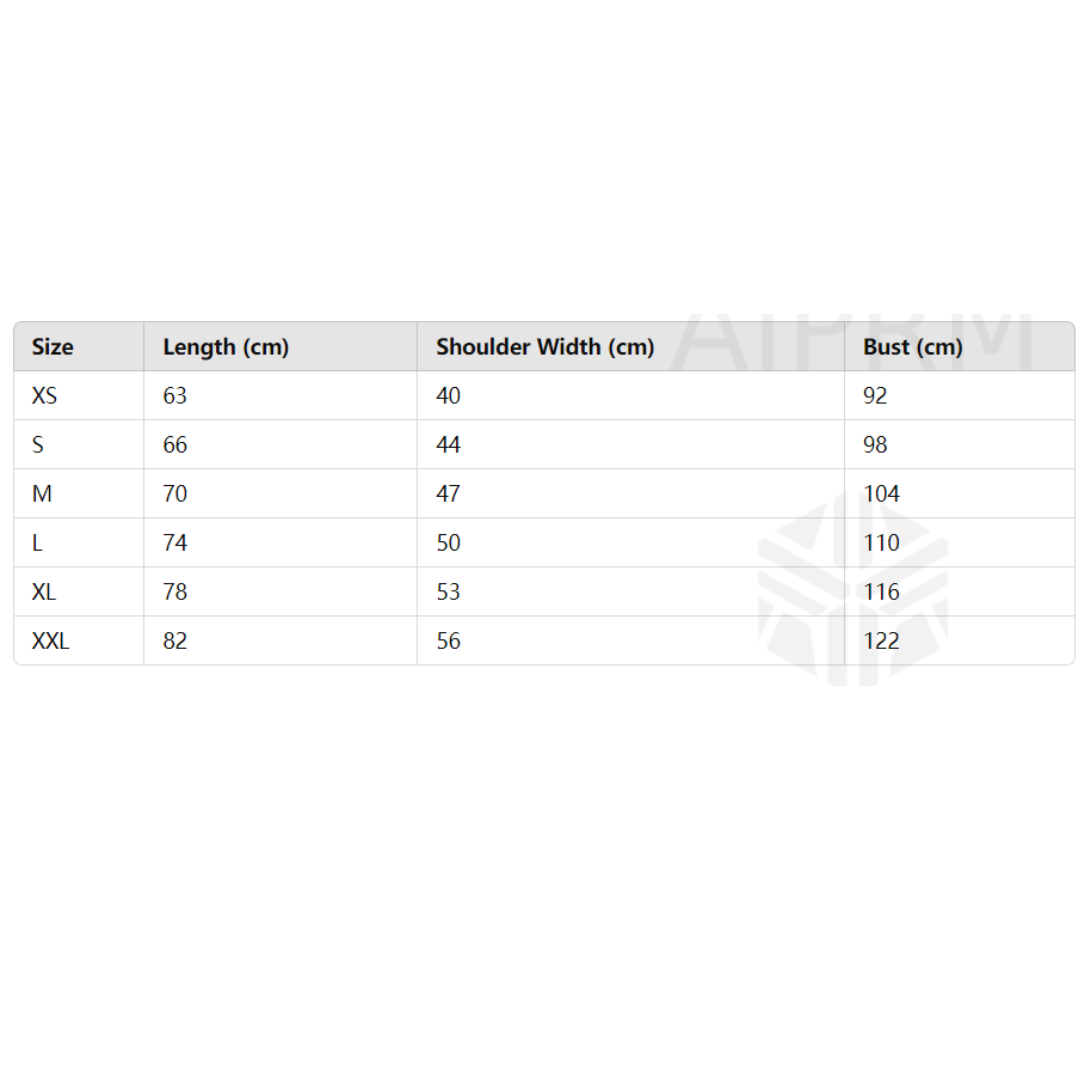Click the Length (cm) column header
The width and height of the screenshot is (1080, 1080).
[x=226, y=347]
